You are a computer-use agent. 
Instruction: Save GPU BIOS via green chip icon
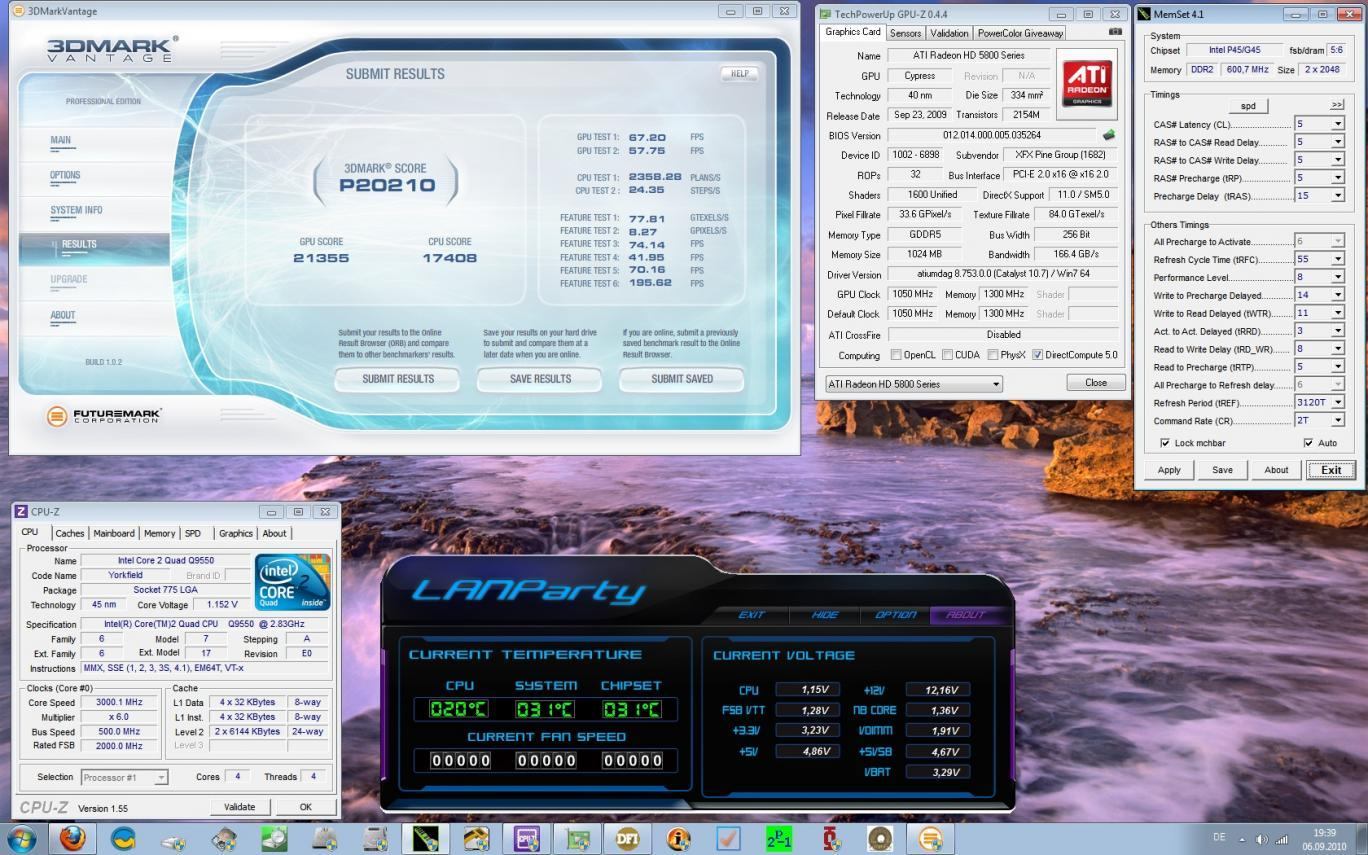pos(1109,135)
